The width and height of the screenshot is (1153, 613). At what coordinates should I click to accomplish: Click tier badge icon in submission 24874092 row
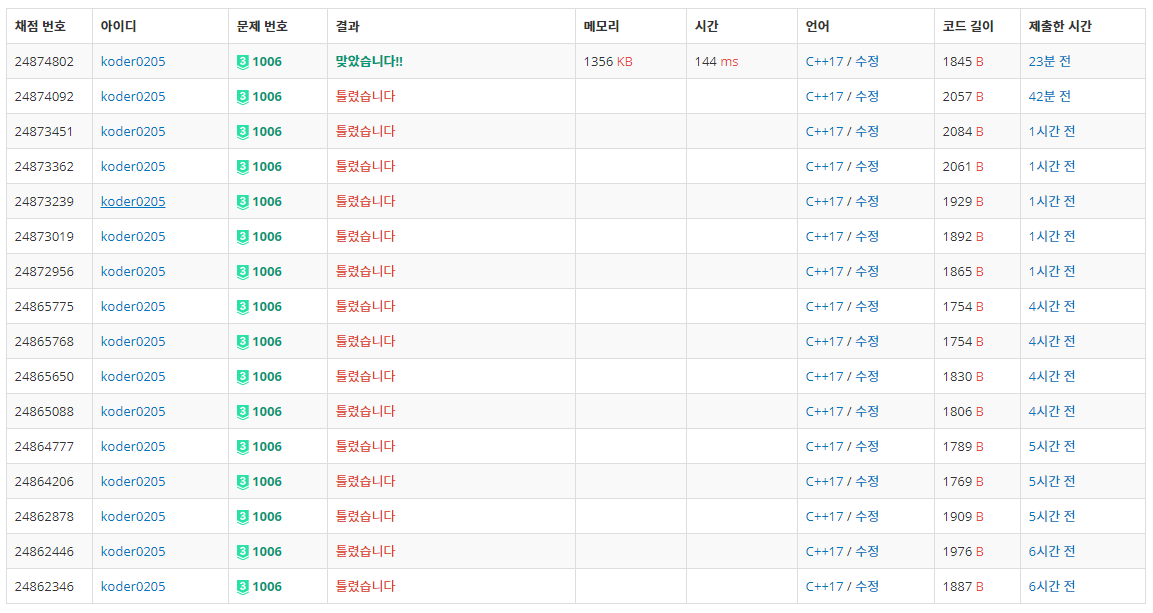[x=243, y=97]
